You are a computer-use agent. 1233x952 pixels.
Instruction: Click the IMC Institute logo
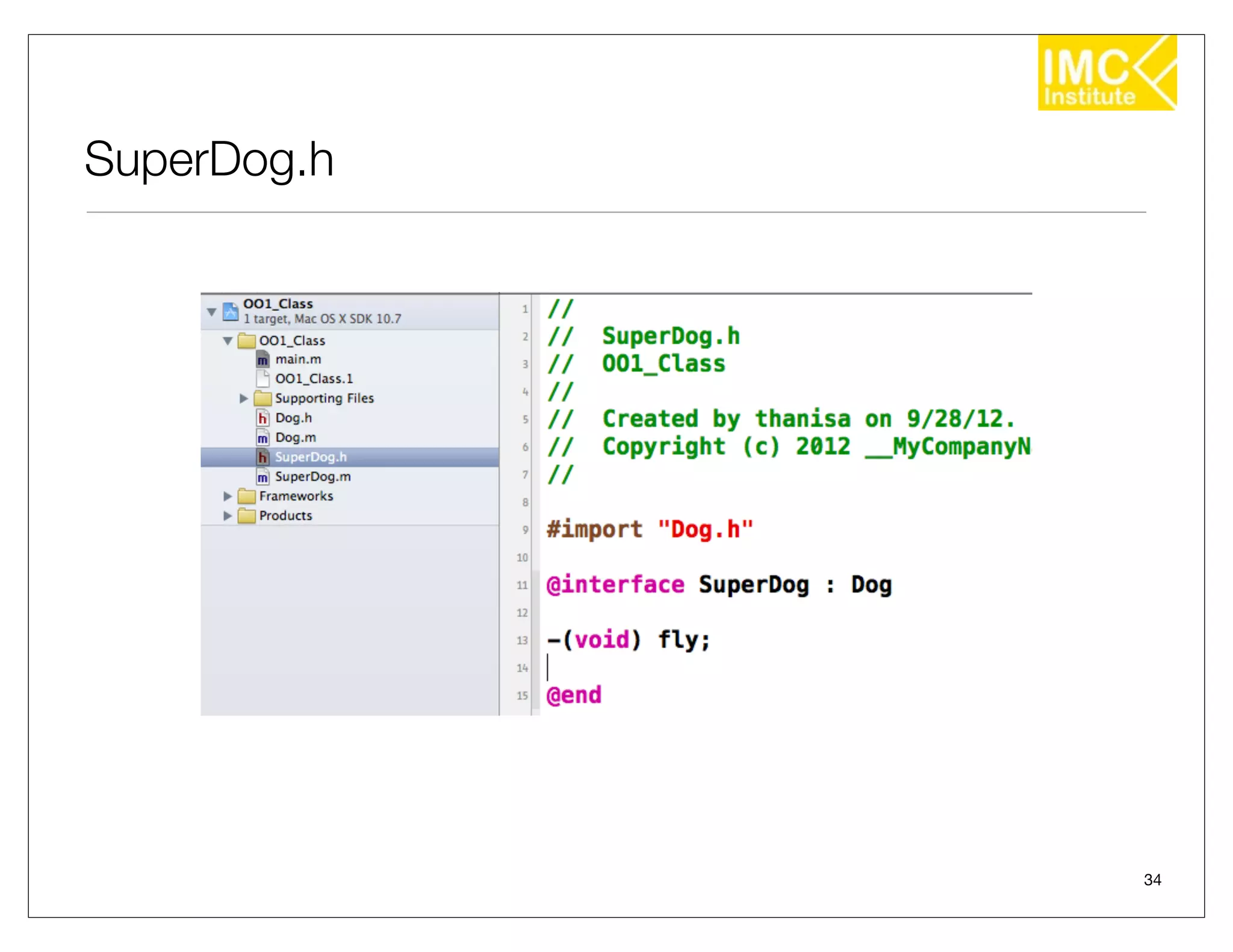(1107, 72)
